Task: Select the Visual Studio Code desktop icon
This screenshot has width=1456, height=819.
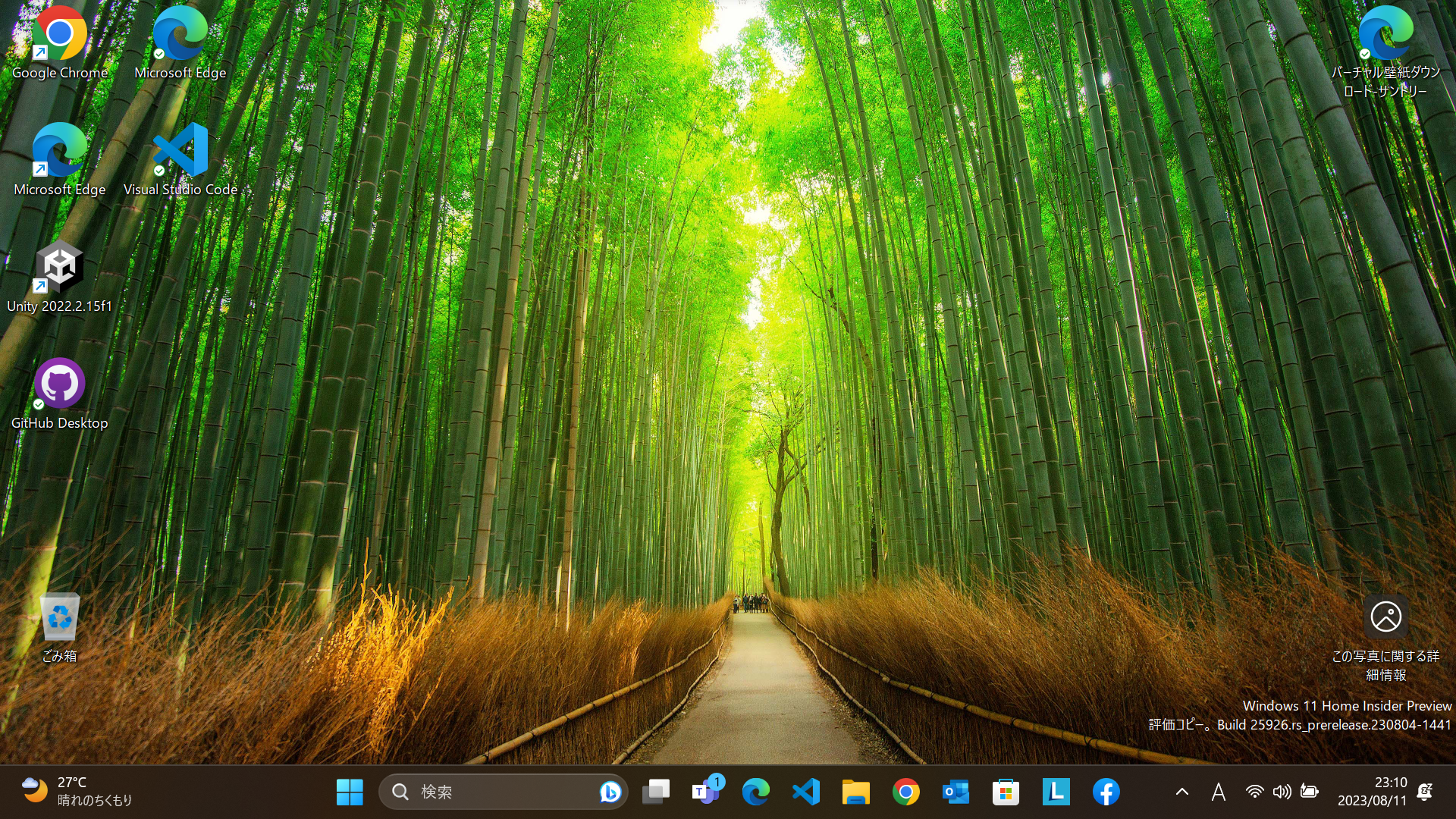Action: coord(180,160)
